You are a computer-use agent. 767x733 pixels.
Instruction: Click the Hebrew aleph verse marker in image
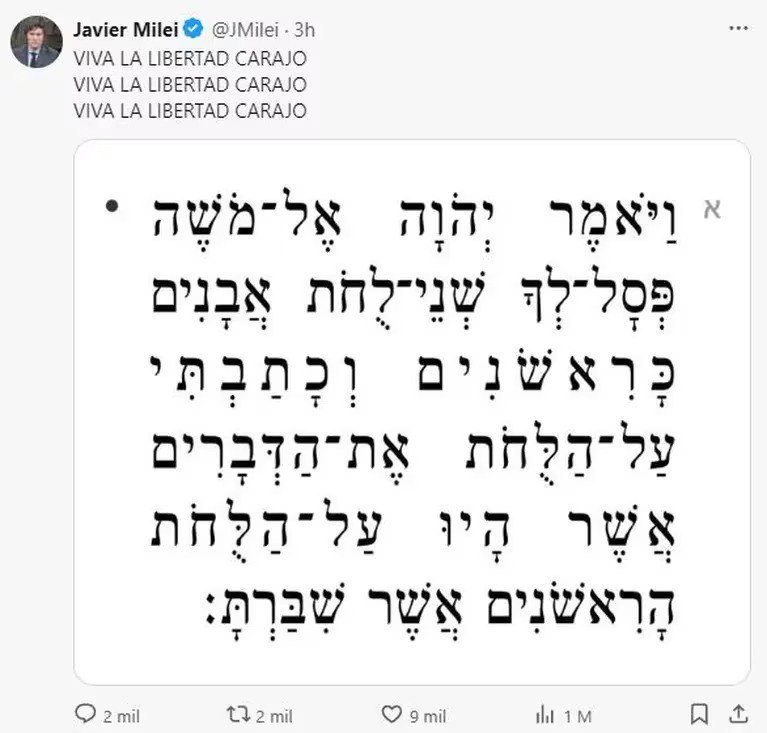(x=713, y=209)
